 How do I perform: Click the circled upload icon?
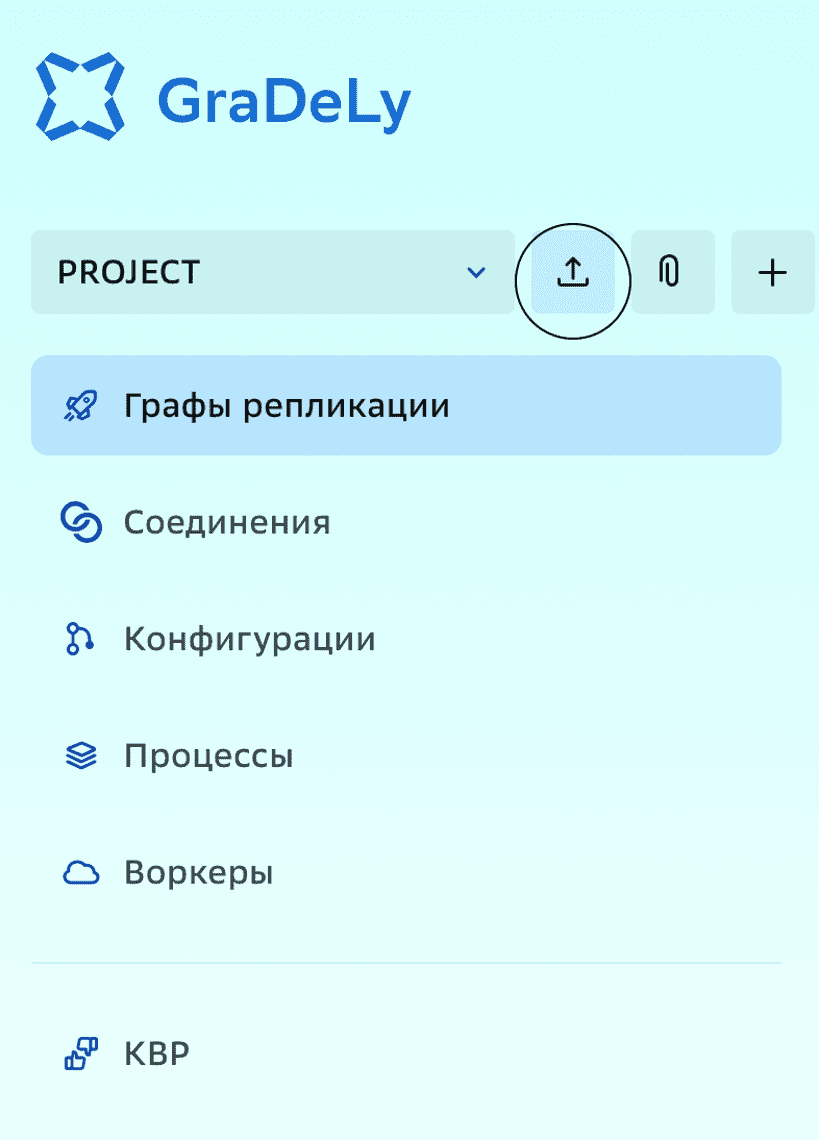pos(572,271)
